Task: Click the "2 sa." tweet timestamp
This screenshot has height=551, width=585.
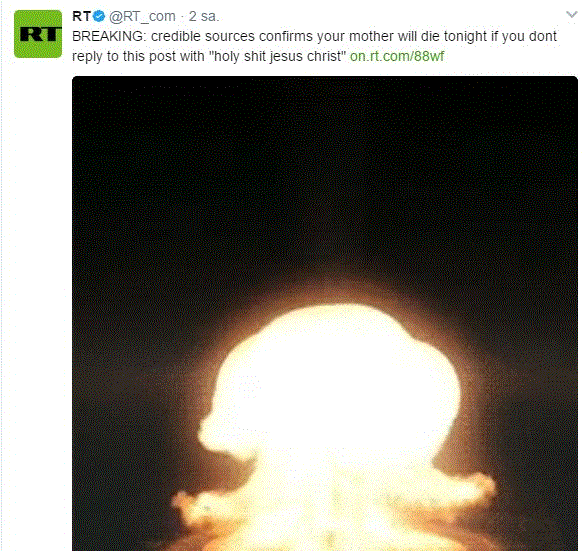Action: [x=204, y=16]
